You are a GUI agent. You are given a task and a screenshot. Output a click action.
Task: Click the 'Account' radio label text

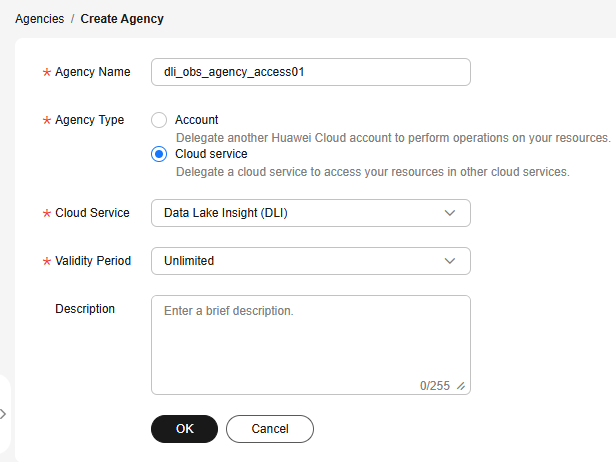point(196,120)
